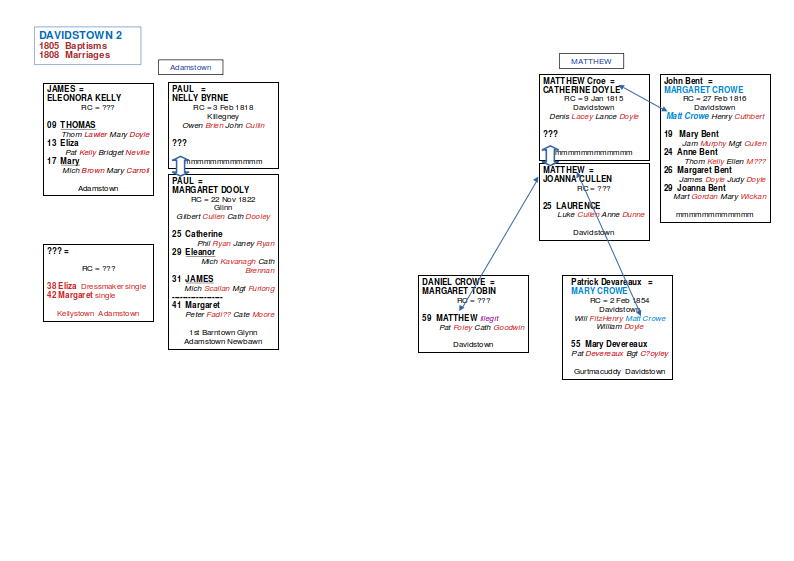Select the 25 LAURENCE entry
The width and height of the screenshot is (794, 561).
click(572, 206)
